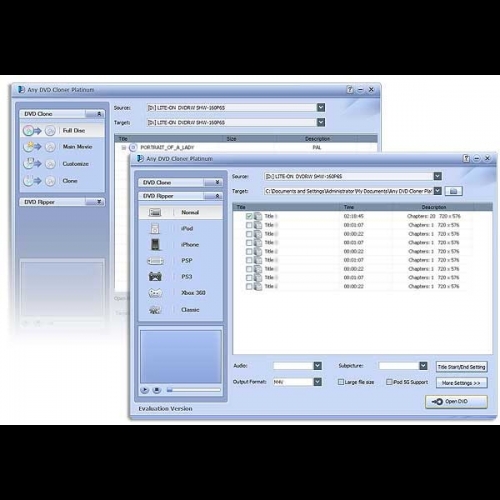Open the Audio track dropdown
500x500 pixels.
[x=318, y=366]
